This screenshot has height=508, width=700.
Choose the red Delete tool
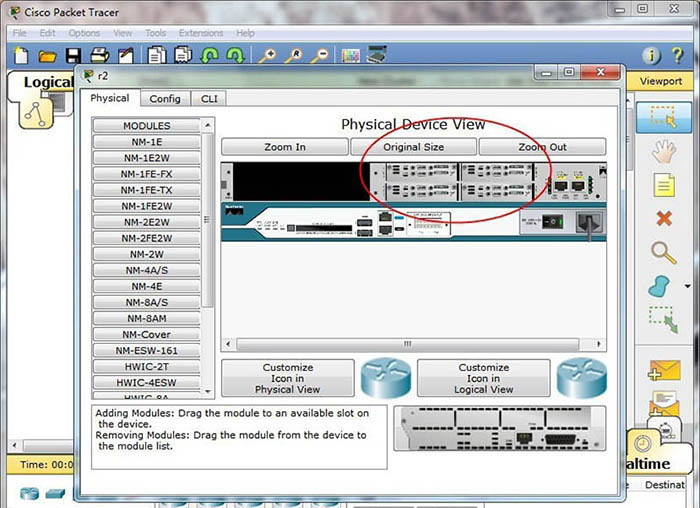coord(664,219)
